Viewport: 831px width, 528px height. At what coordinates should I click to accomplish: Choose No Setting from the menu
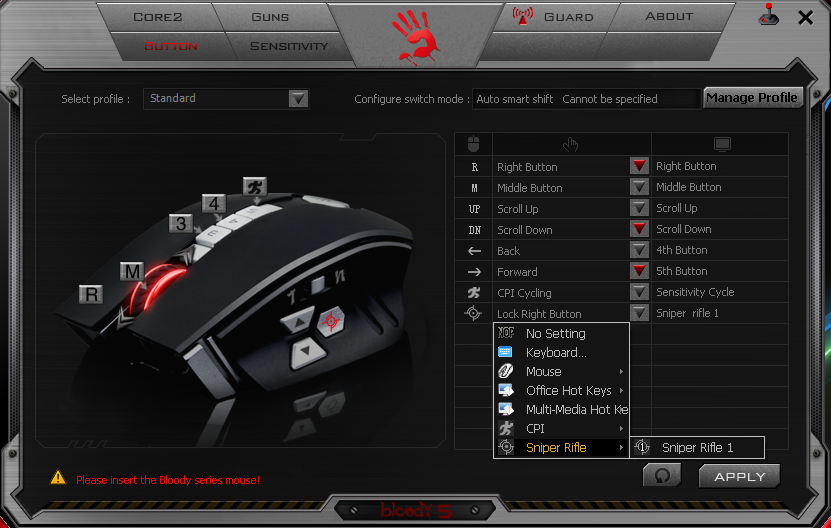tap(561, 333)
